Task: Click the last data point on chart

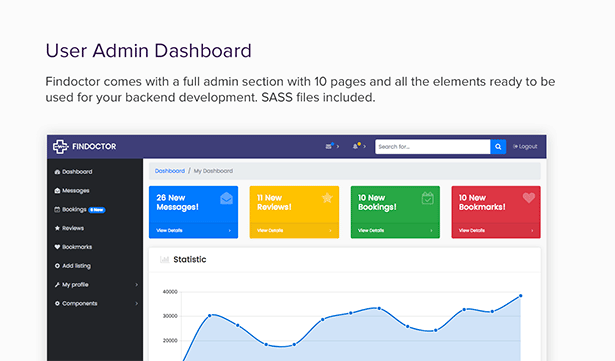Action: click(x=520, y=296)
